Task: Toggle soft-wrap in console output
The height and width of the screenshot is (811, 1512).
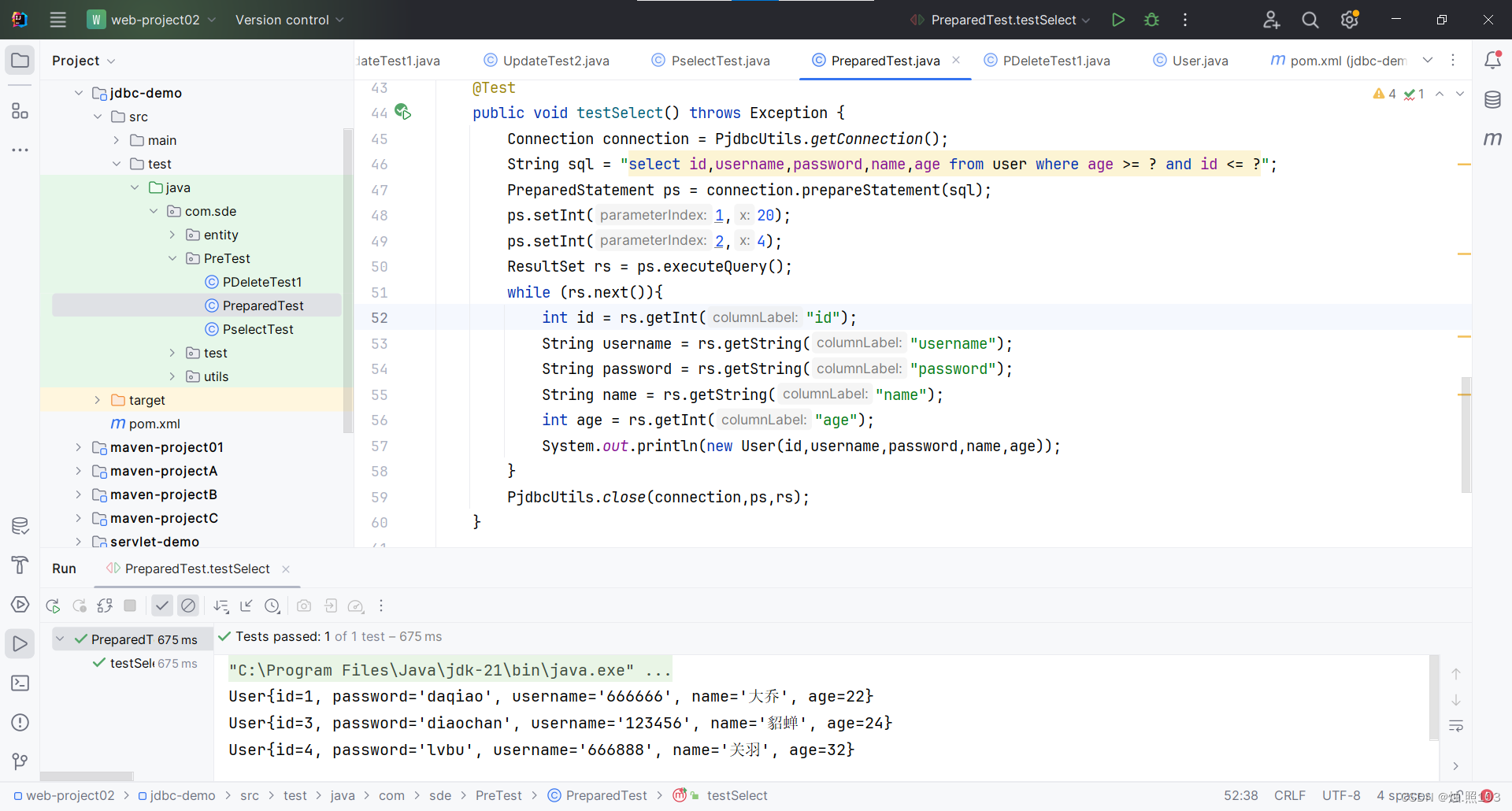Action: [1456, 726]
